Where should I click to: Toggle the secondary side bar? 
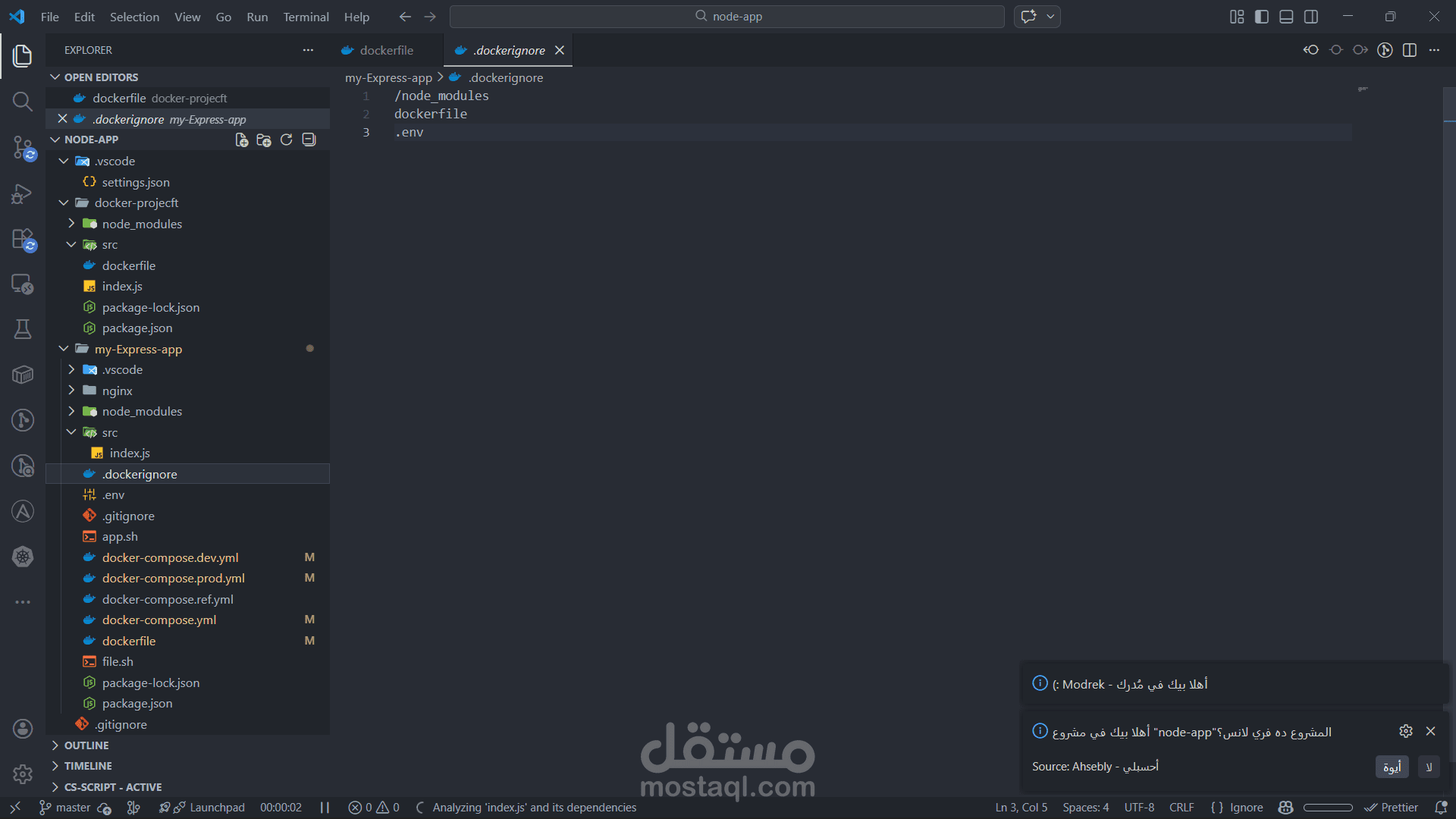[1311, 17]
